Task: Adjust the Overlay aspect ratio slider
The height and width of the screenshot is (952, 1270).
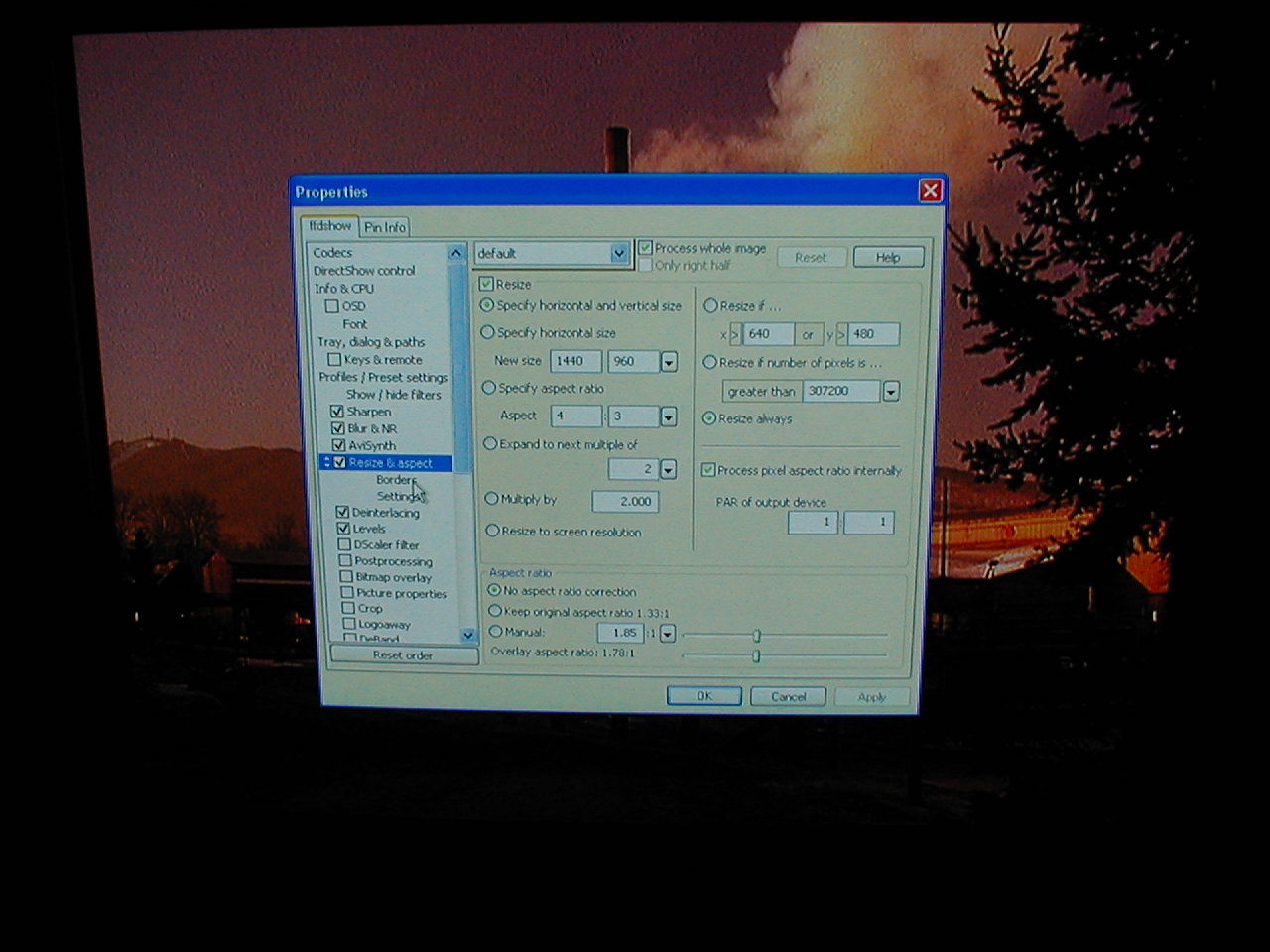Action: 756,655
